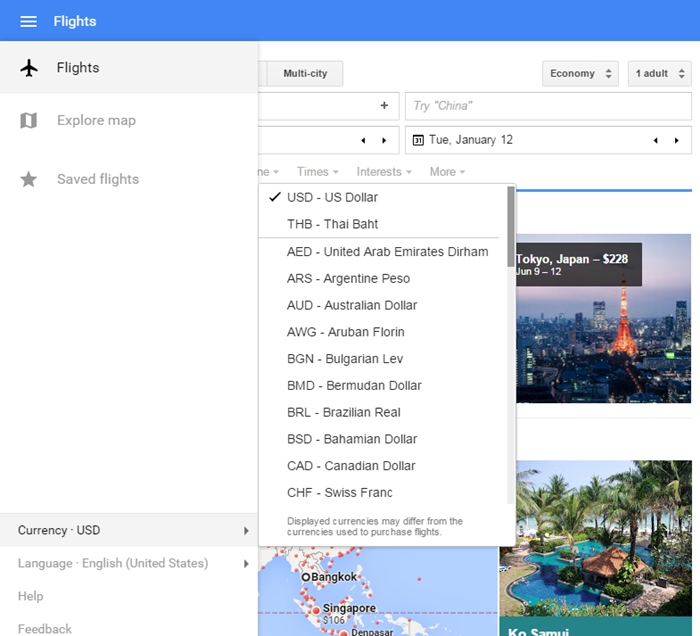Choose CAD - Canadian Dollar currency
Viewport: 700px width, 636px height.
point(383,466)
